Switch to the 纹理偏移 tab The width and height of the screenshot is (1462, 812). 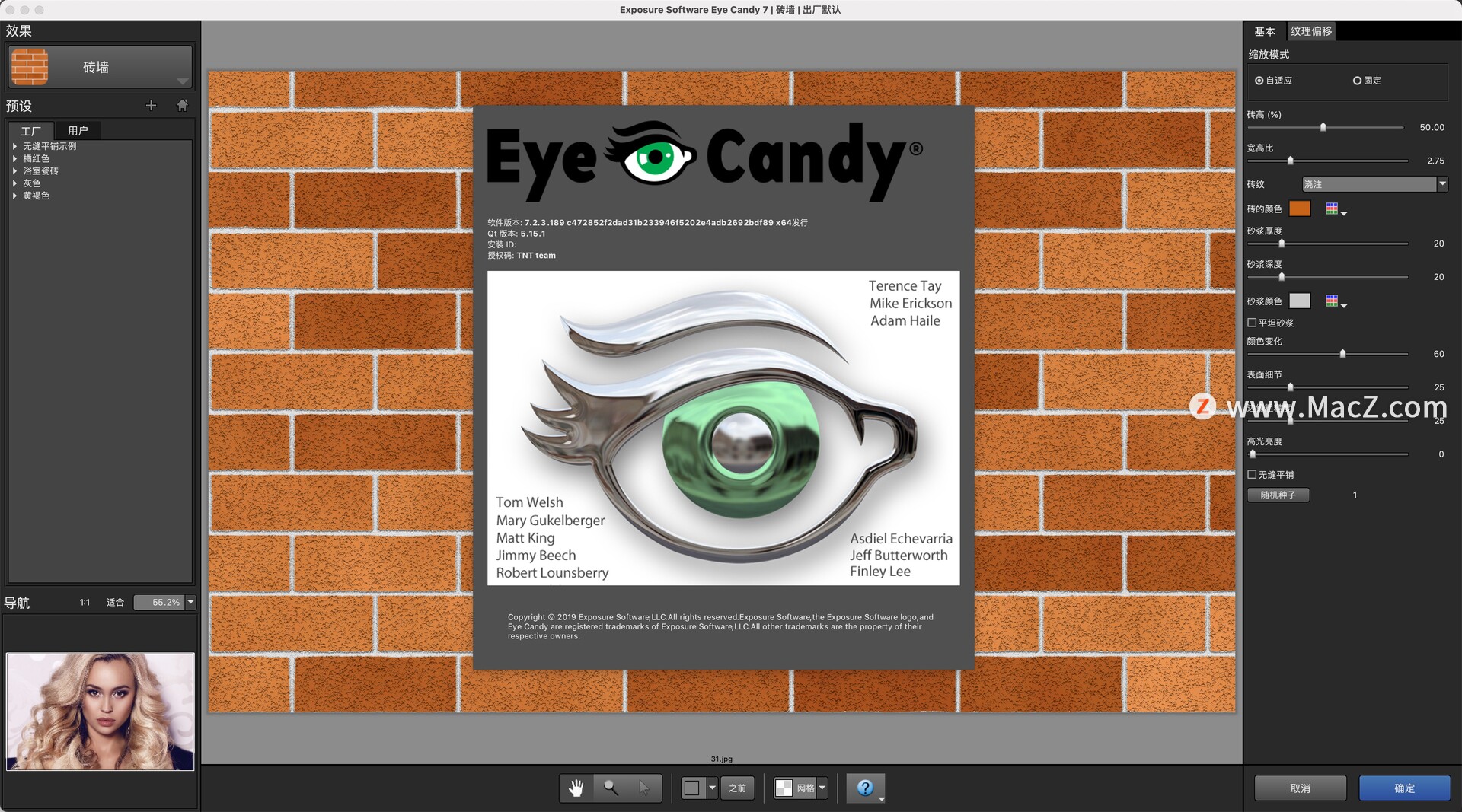coord(1311,31)
